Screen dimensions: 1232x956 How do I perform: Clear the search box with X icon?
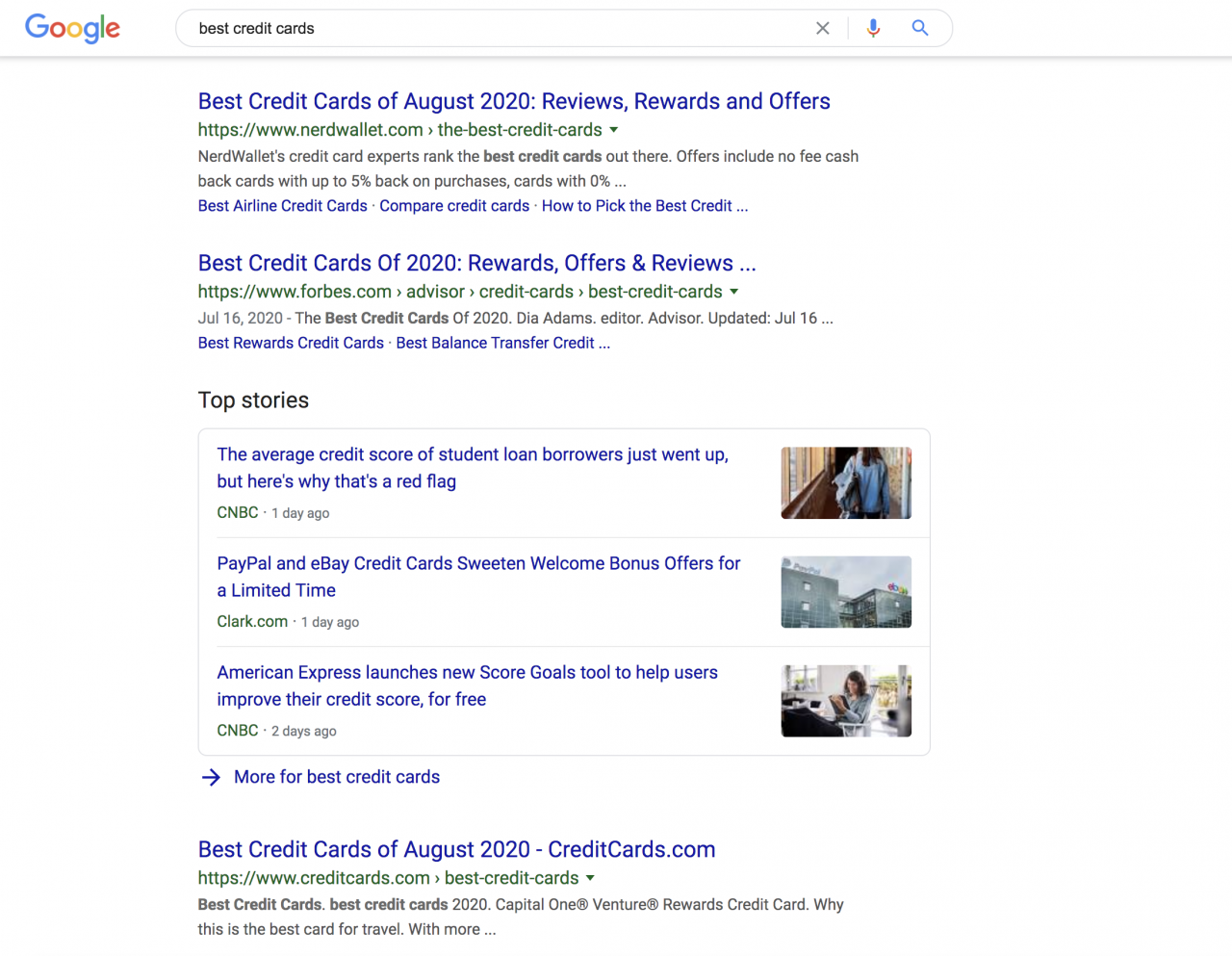click(823, 28)
